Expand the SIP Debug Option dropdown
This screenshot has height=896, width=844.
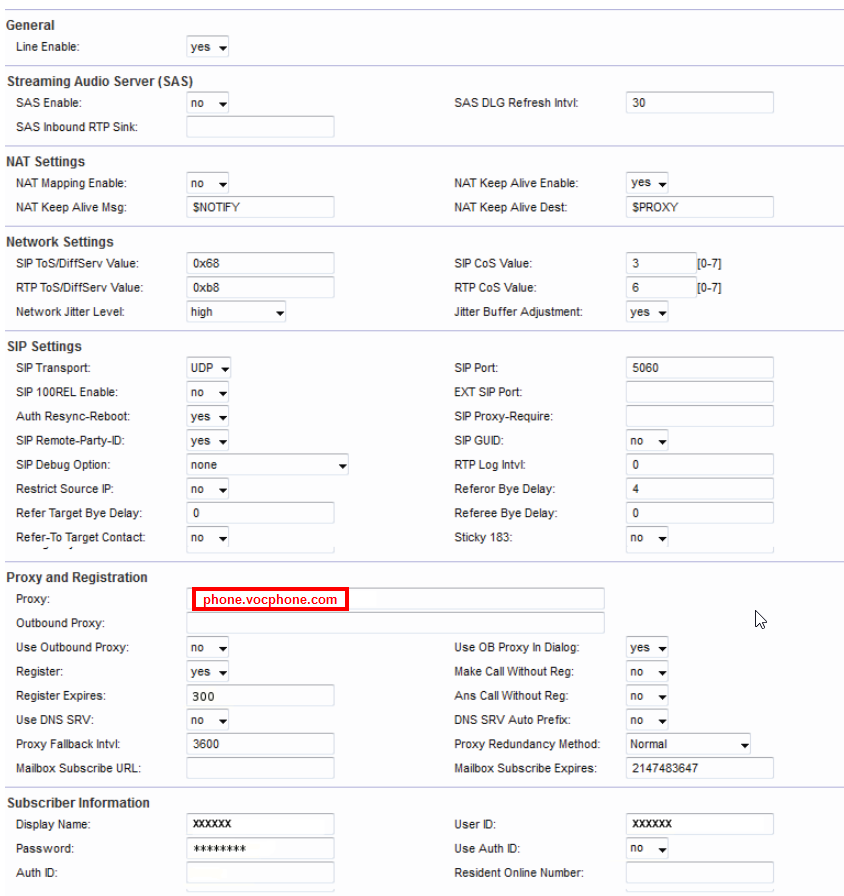267,465
